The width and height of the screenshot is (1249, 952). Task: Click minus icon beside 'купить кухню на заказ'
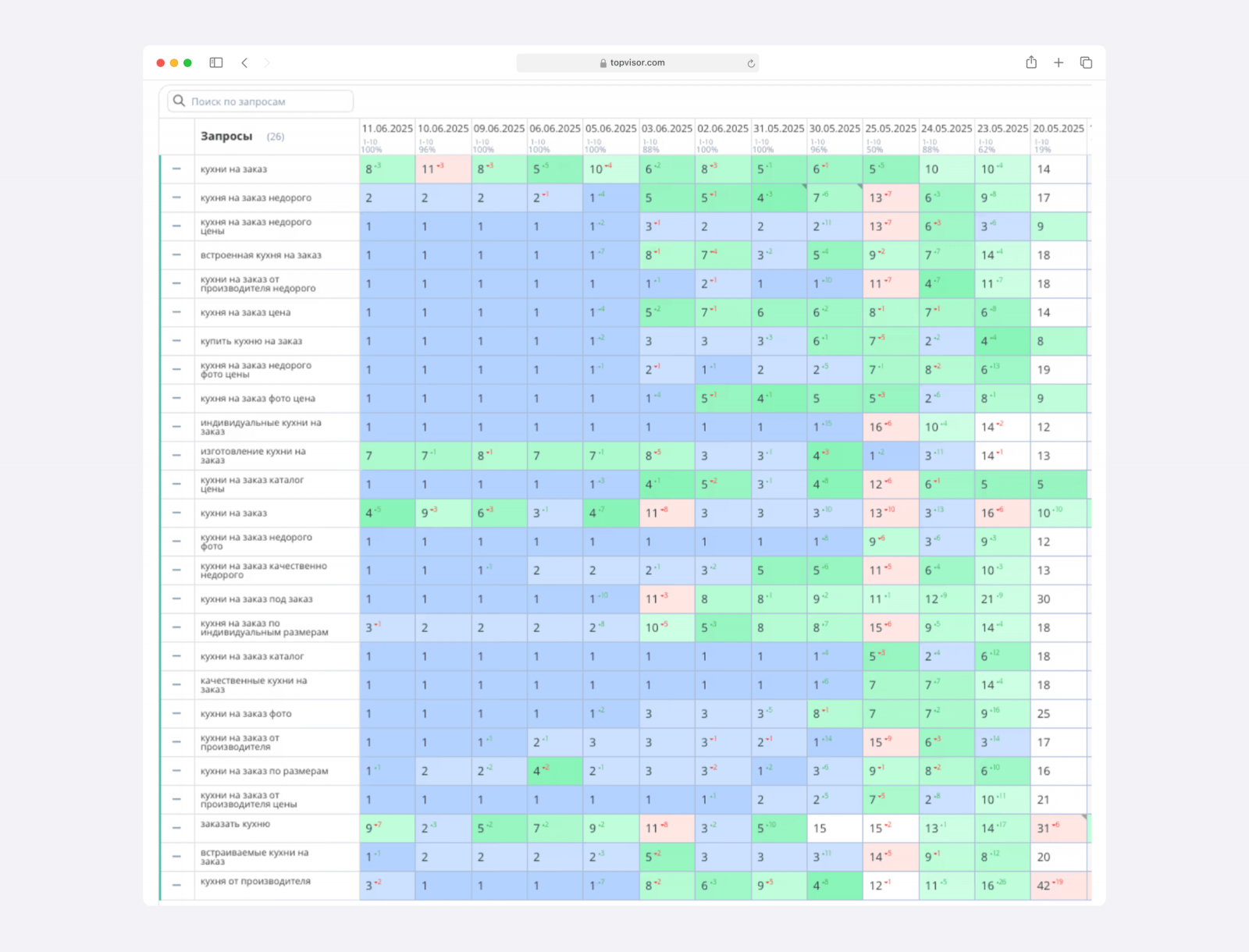click(x=176, y=341)
